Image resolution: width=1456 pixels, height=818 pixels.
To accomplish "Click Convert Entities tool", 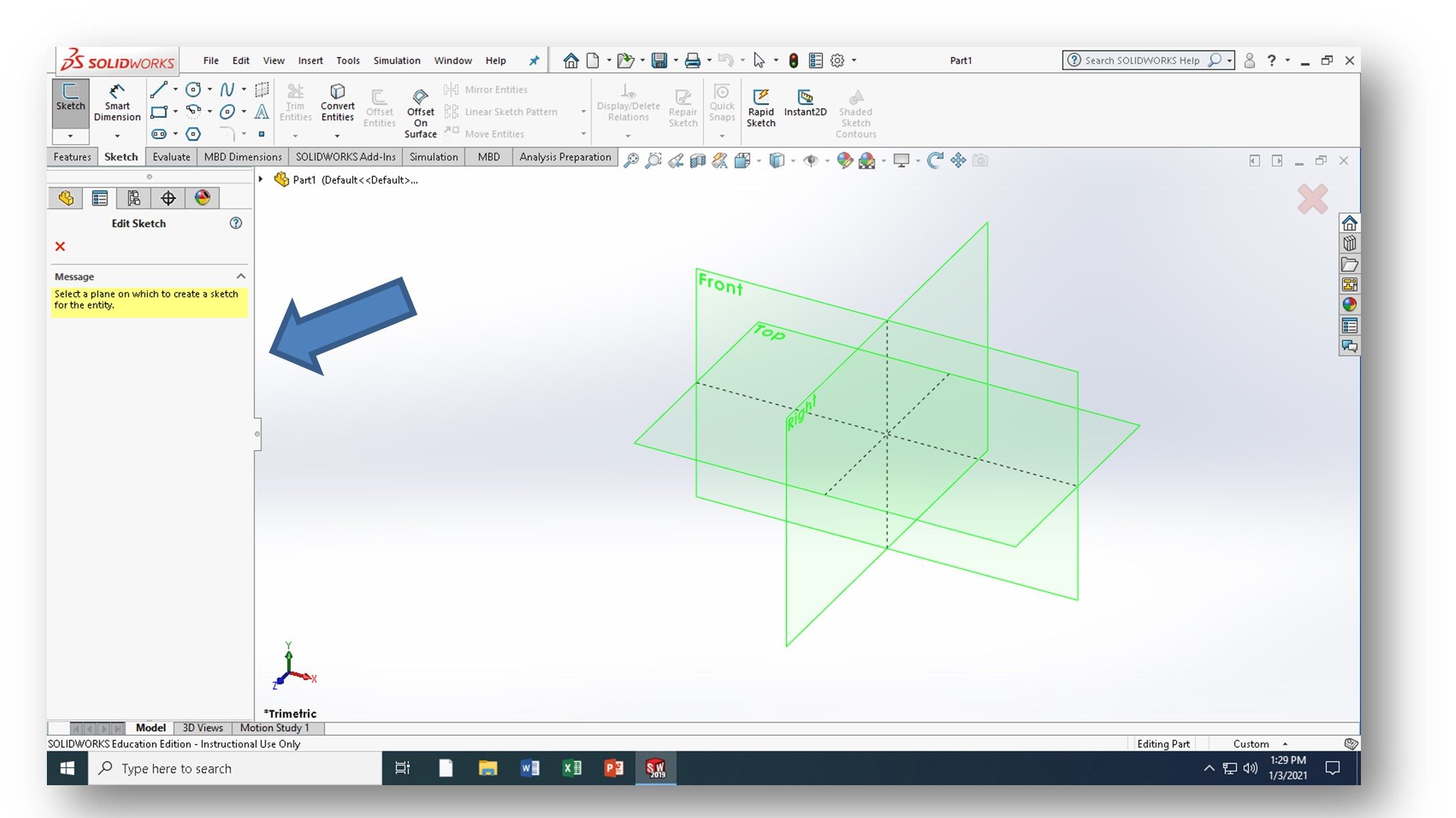I will [338, 102].
